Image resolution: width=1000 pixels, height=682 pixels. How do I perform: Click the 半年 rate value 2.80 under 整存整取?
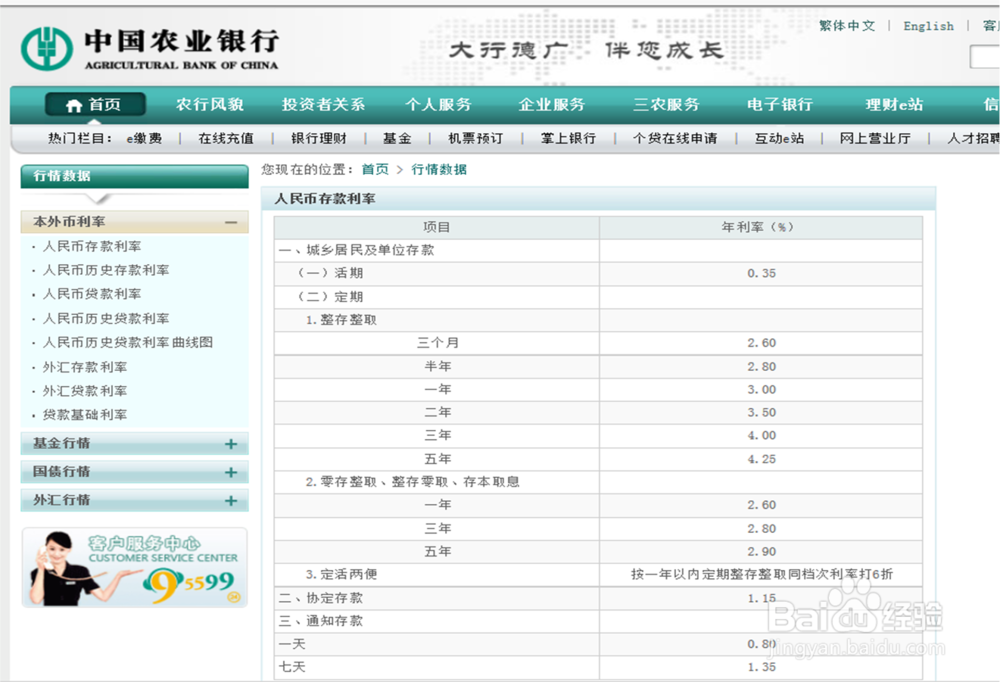(x=761, y=367)
